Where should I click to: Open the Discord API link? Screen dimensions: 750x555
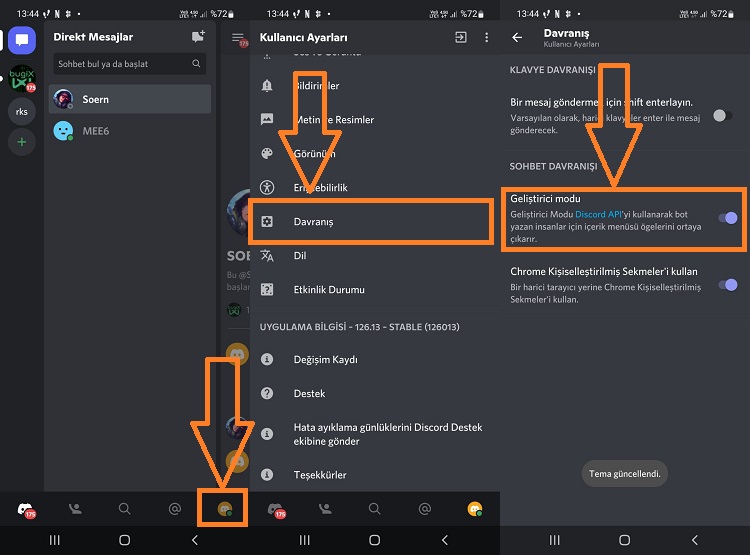598,214
